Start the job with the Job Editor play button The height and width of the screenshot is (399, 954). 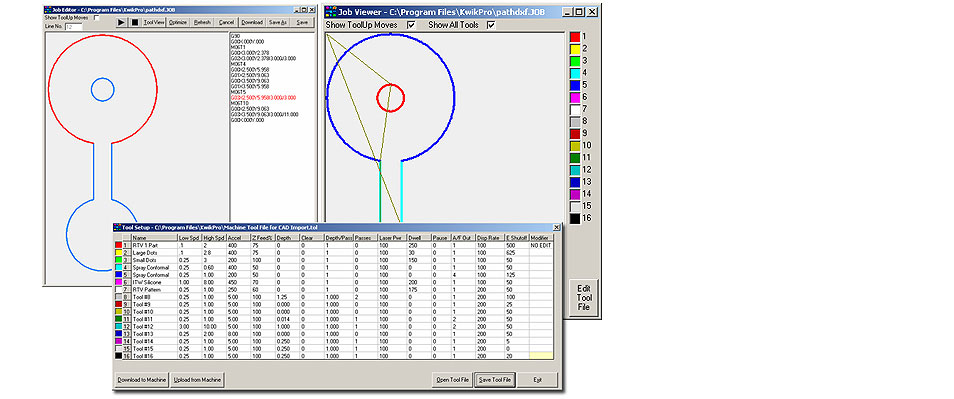[122, 22]
